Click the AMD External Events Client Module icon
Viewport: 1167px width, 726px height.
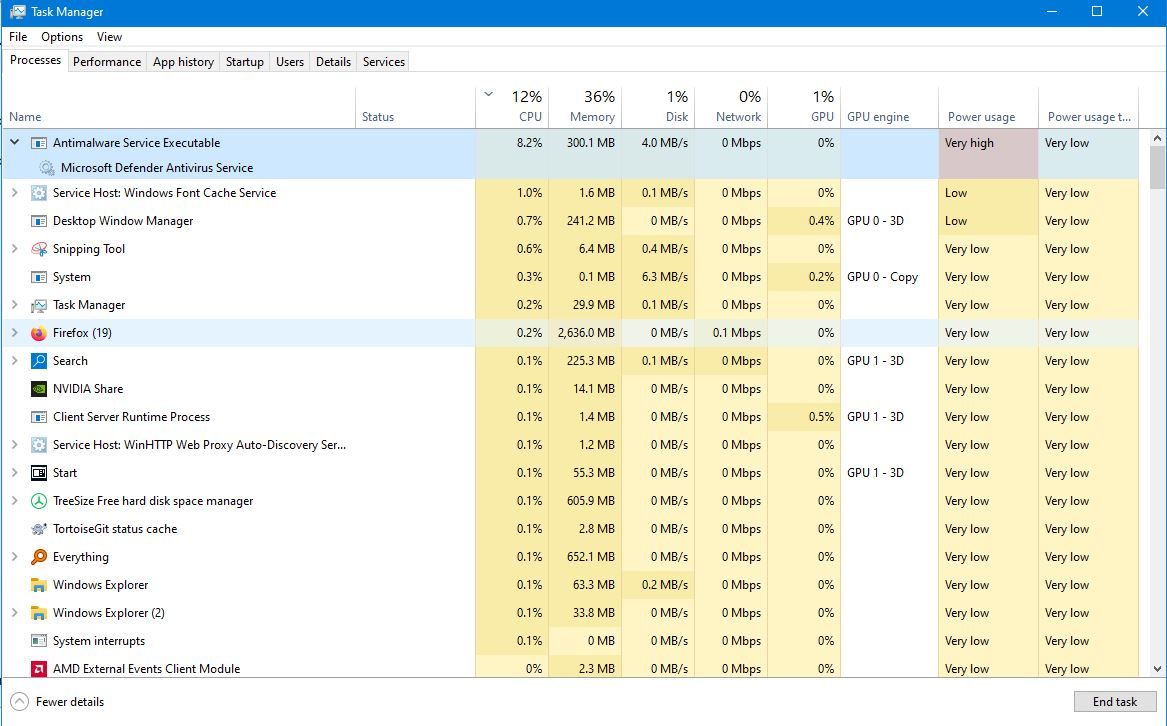[39, 669]
